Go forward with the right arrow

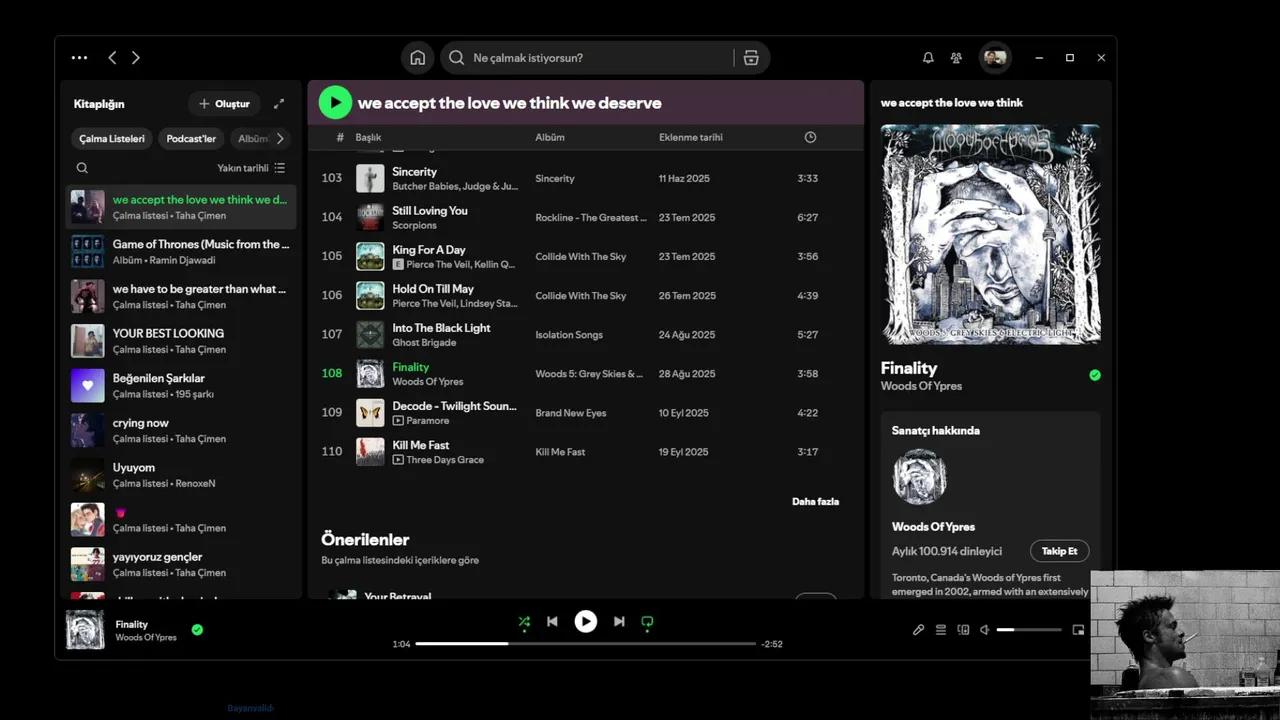tap(136, 58)
